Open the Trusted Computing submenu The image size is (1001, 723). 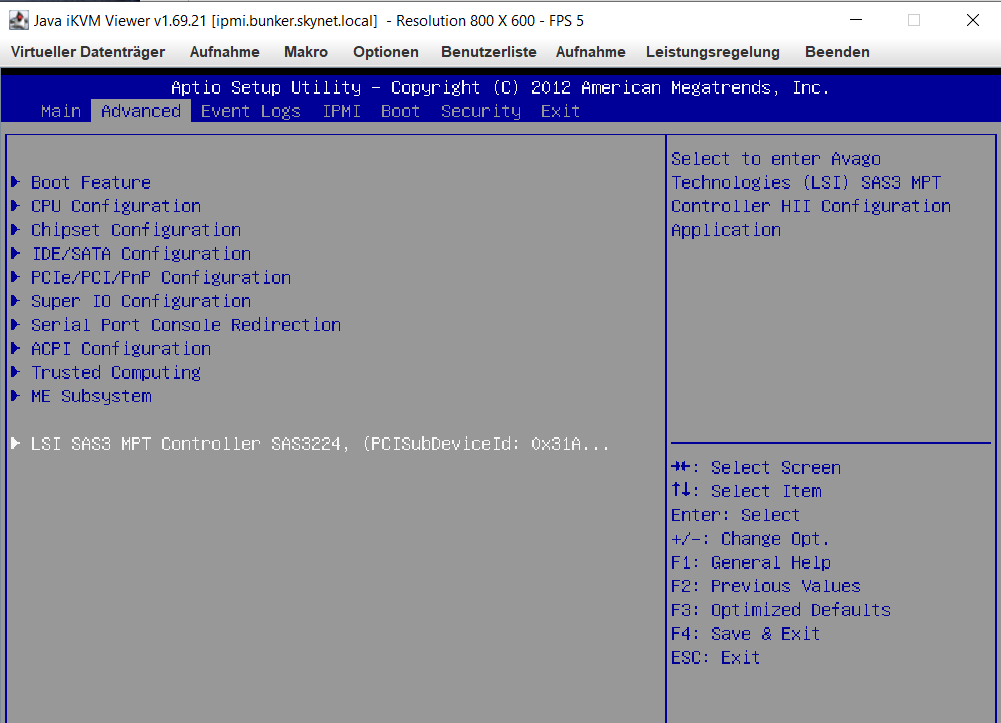[116, 372]
